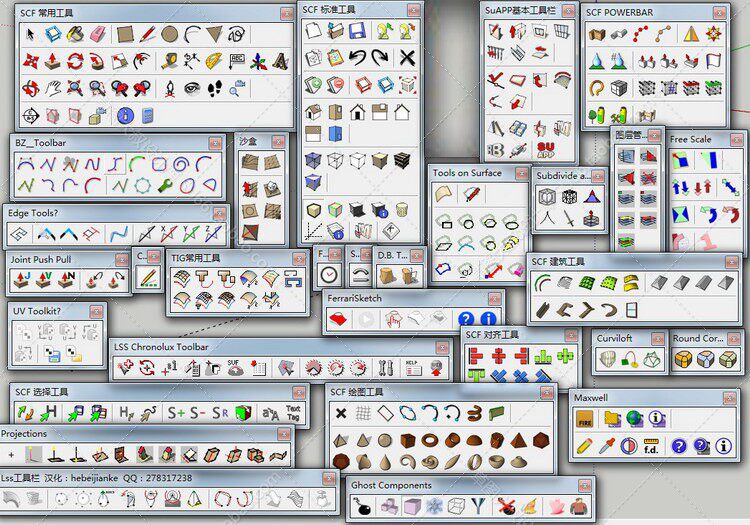Screen dimensions: 750x525
Task: Click the Ghost Components title bar
Action: 471,485
